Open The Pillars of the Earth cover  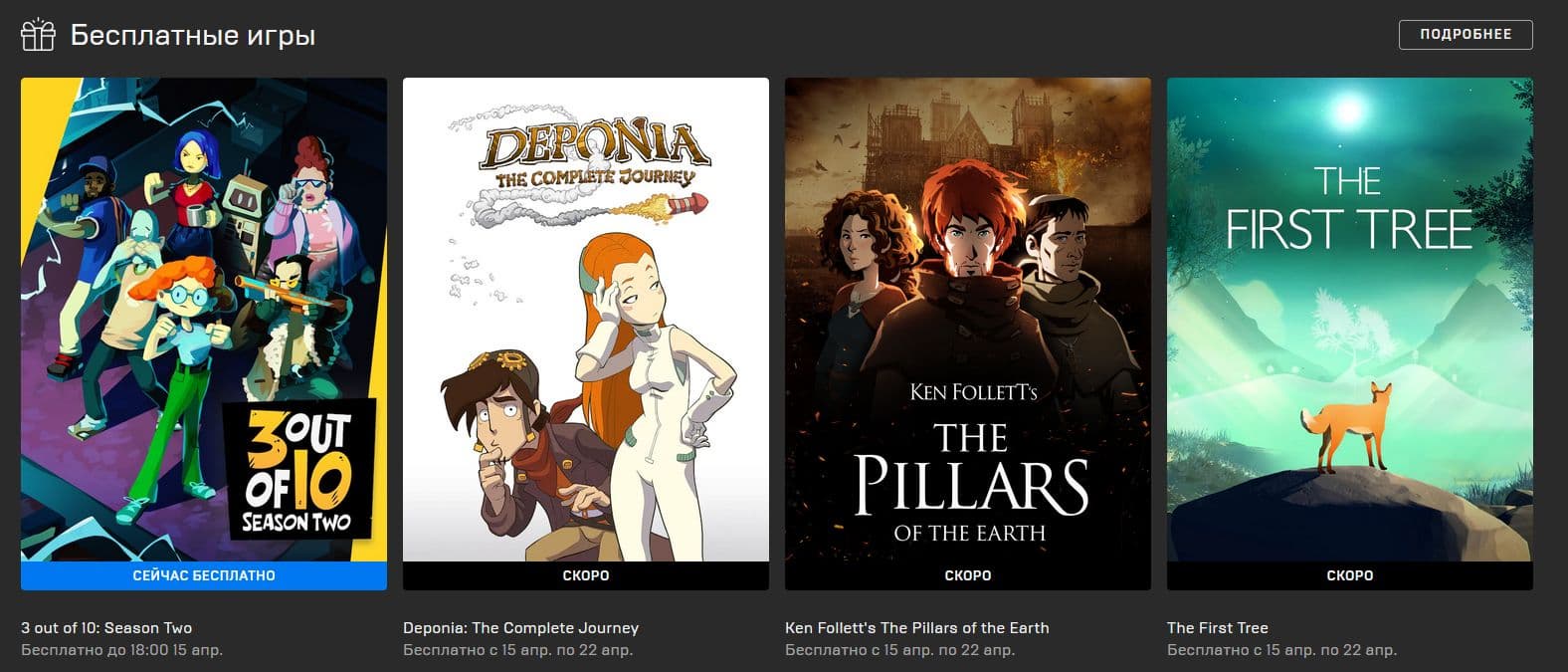[968, 320]
